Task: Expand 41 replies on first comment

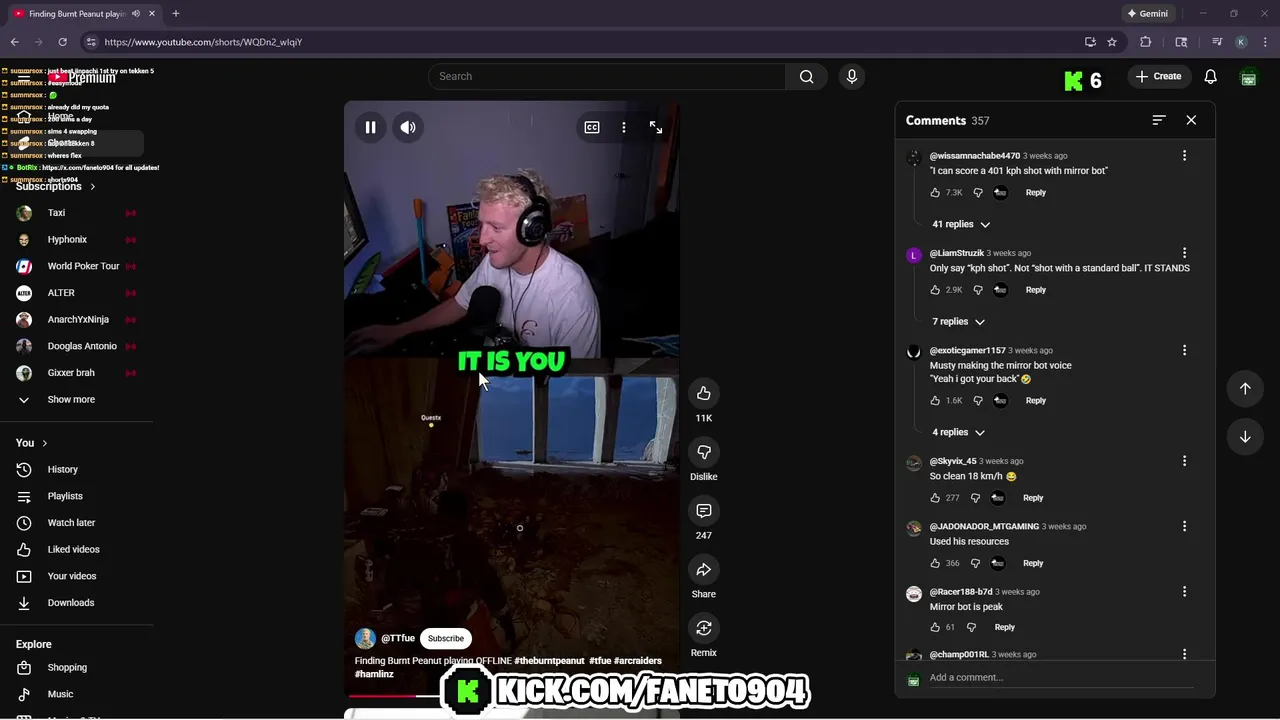Action: (x=961, y=224)
